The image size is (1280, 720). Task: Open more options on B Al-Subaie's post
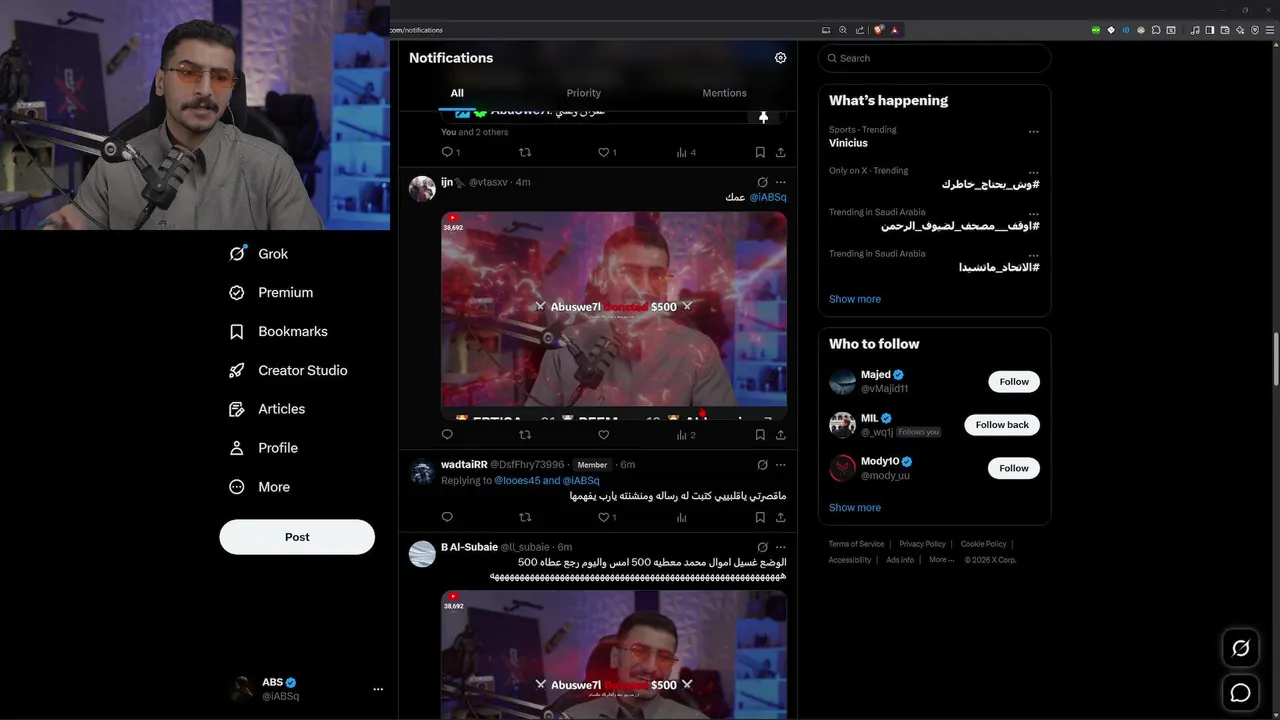pos(781,547)
